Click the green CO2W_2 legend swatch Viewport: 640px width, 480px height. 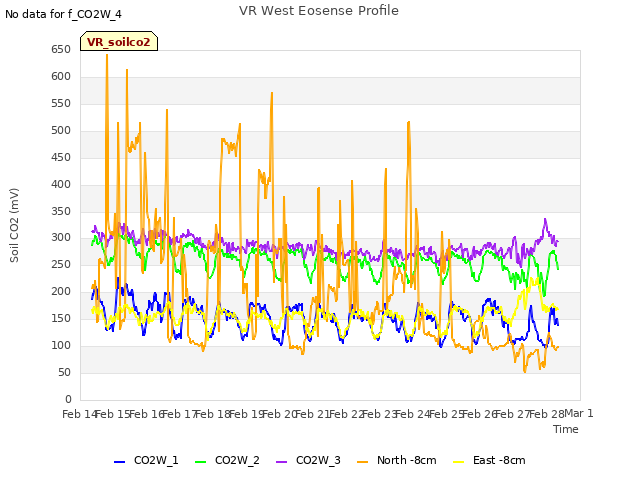200,462
